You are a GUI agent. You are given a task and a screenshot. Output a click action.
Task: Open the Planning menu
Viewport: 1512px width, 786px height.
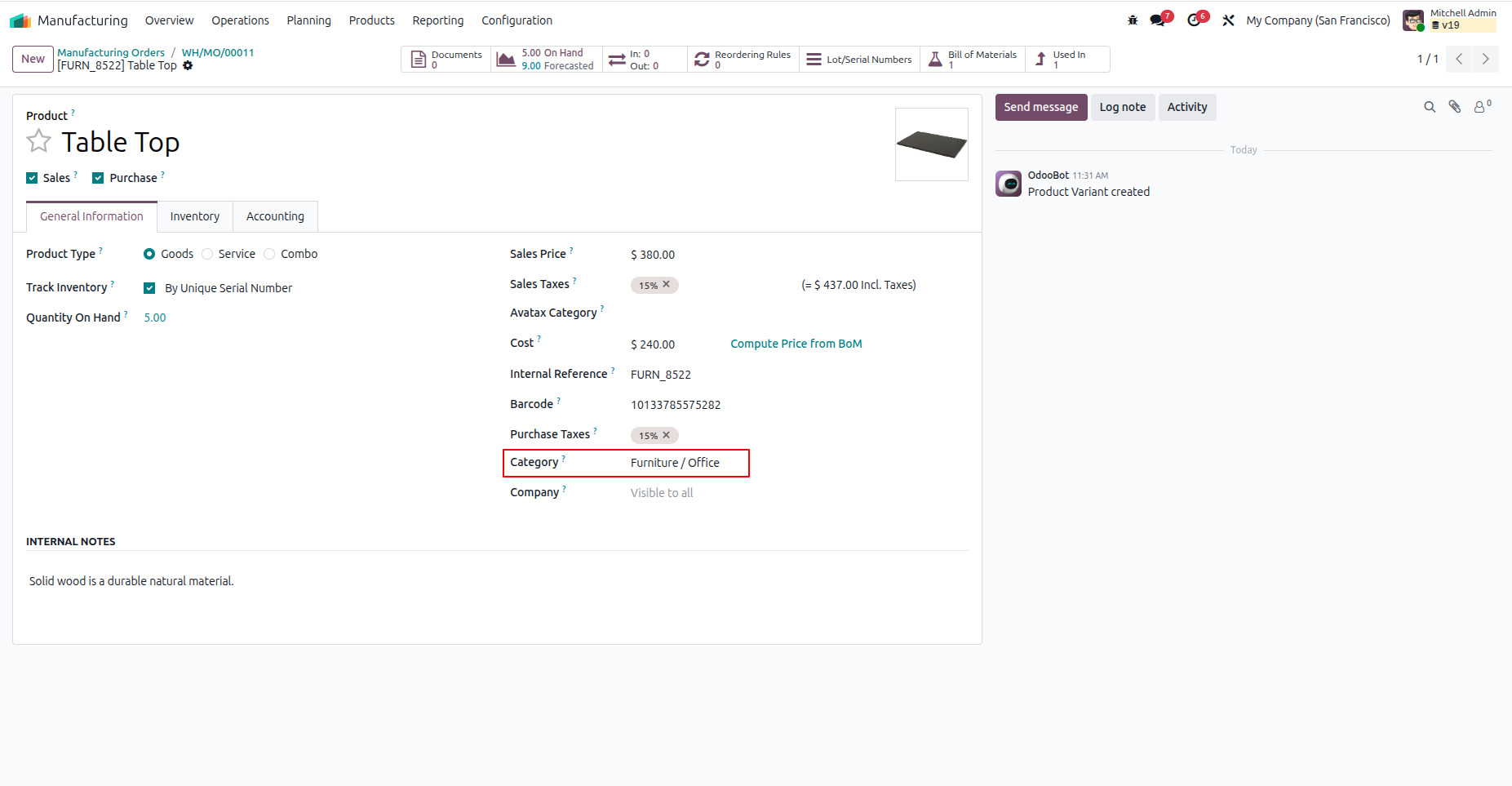(308, 20)
